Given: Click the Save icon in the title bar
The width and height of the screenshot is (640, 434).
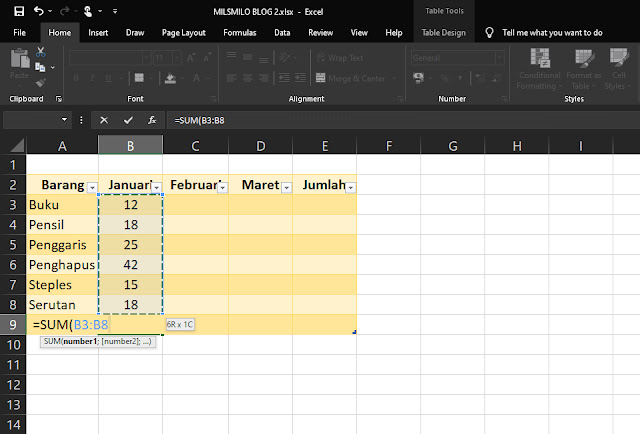Looking at the screenshot, I should pos(19,11).
